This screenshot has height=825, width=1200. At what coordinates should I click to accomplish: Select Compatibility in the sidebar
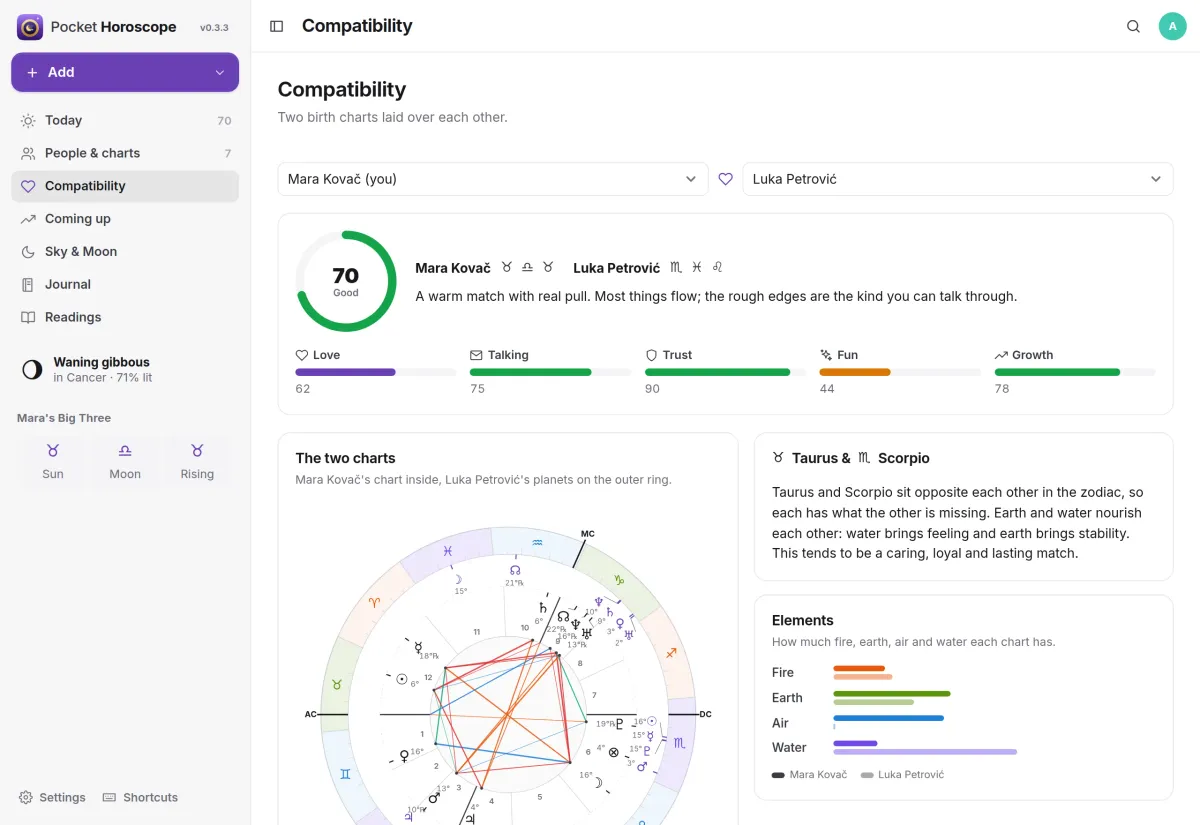(125, 186)
